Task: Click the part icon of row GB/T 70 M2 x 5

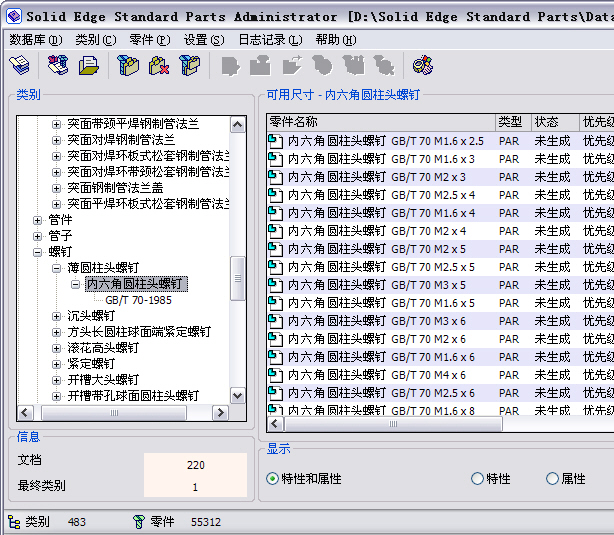Action: (276, 249)
